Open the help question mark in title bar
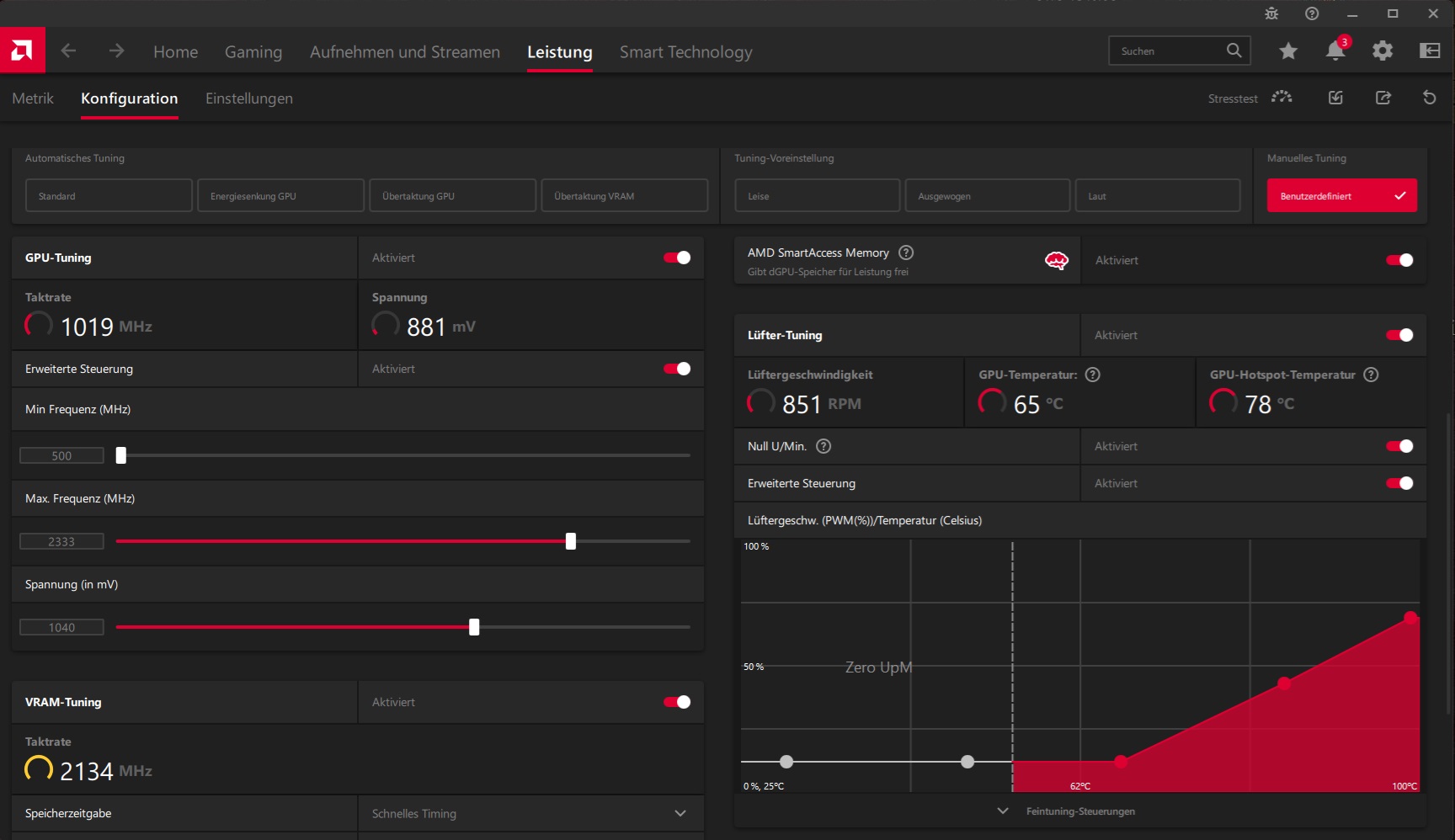1455x840 pixels. [1312, 13]
